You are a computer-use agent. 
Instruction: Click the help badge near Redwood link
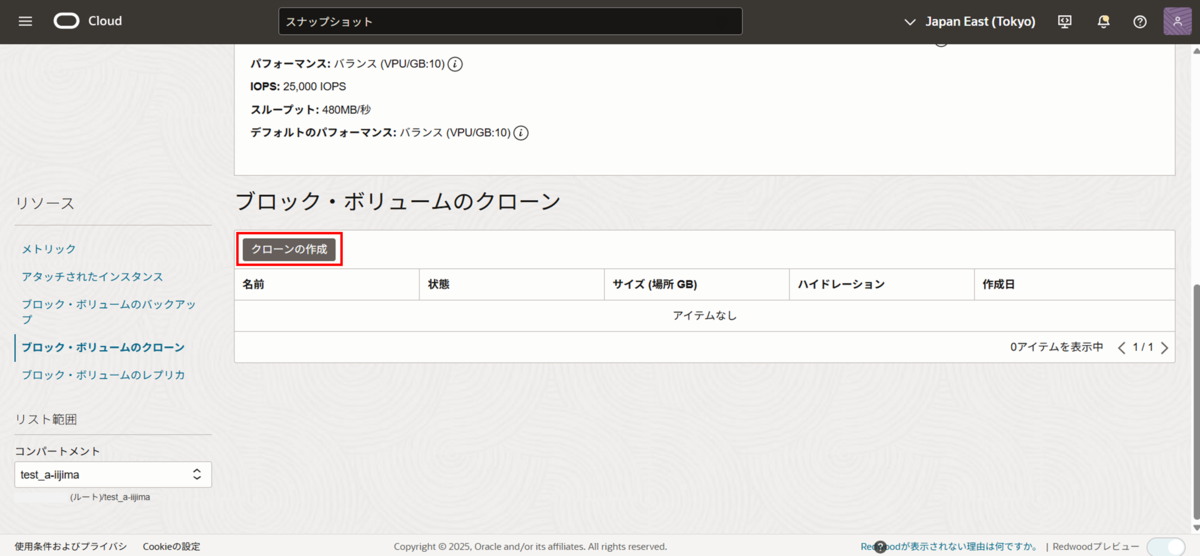click(x=880, y=547)
